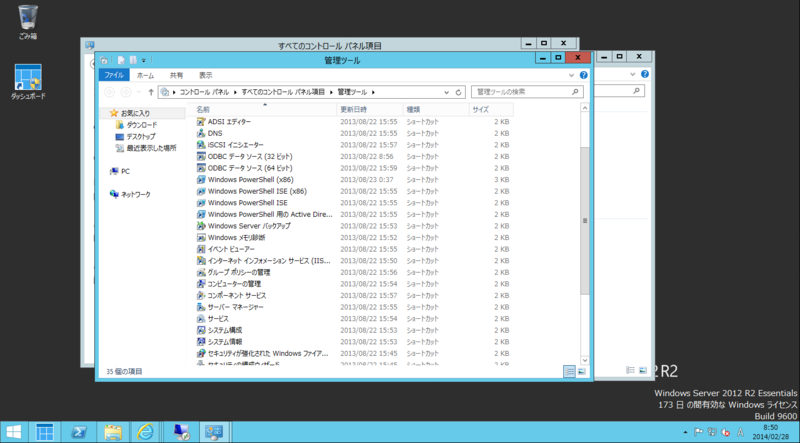Select the システム情報 icon
This screenshot has height=443, width=800.
pos(201,342)
